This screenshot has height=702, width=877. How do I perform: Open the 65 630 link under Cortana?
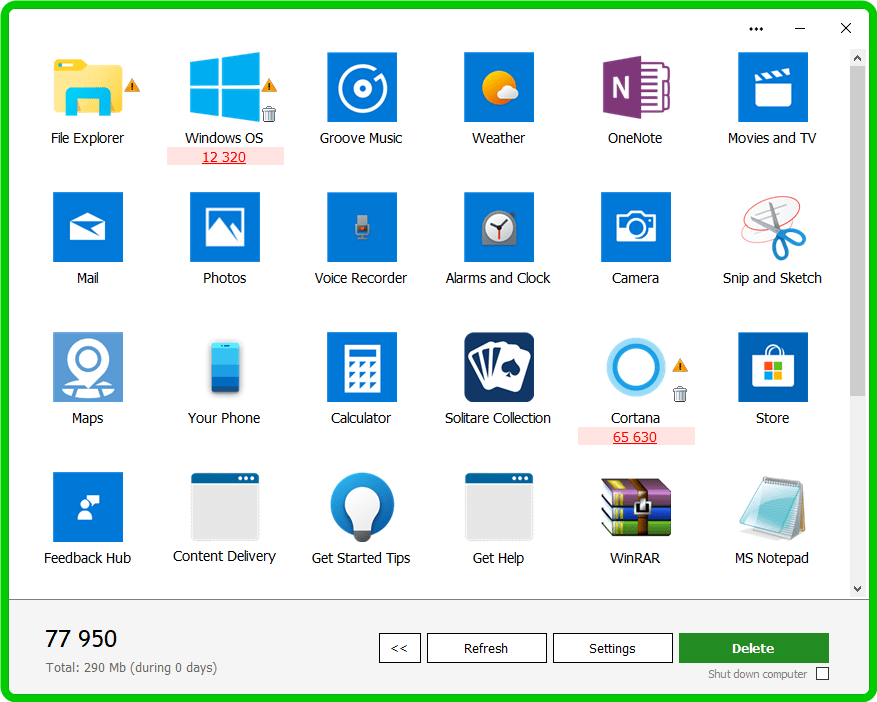click(x=635, y=437)
